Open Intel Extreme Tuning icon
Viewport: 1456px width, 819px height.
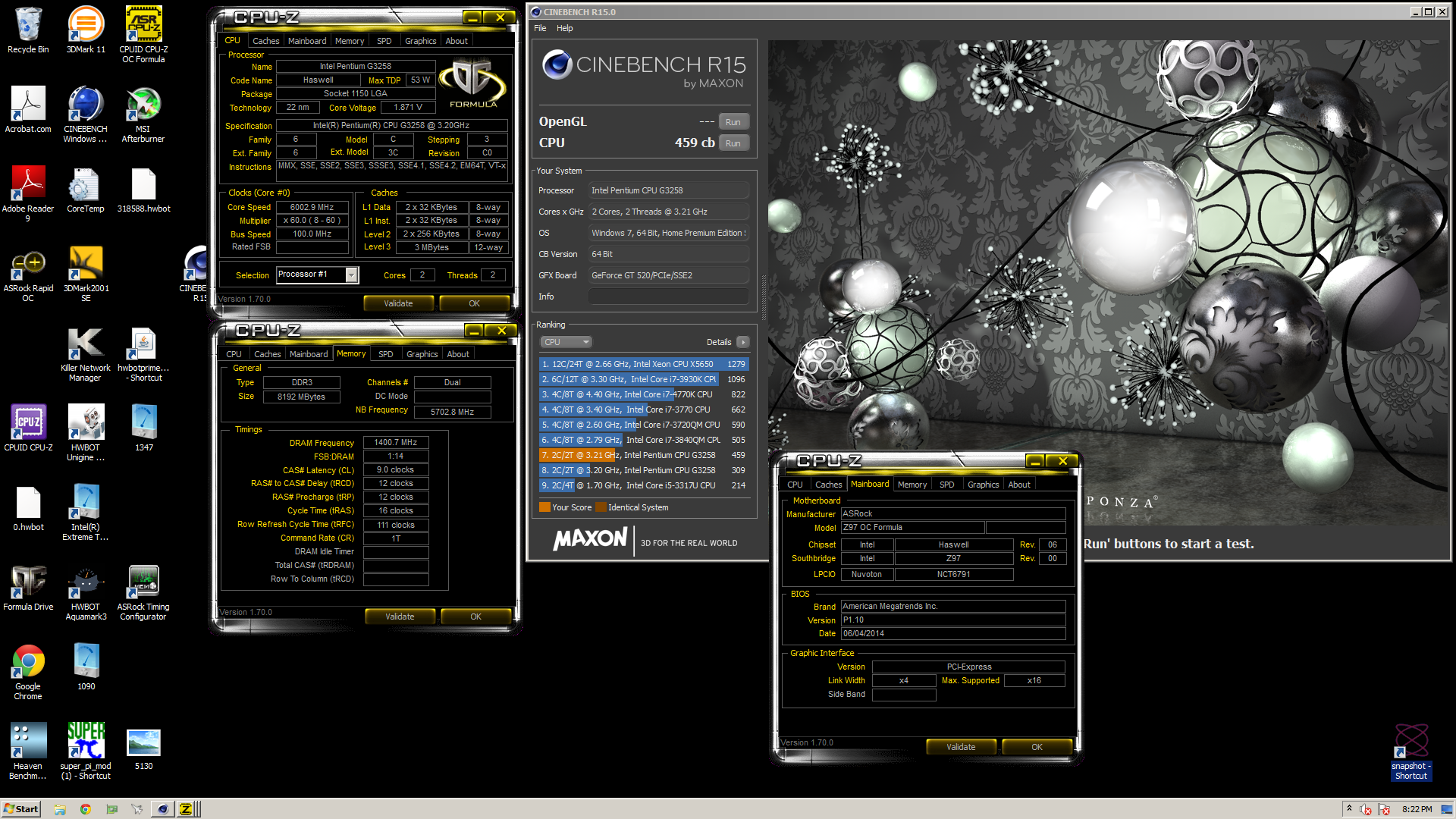(86, 512)
